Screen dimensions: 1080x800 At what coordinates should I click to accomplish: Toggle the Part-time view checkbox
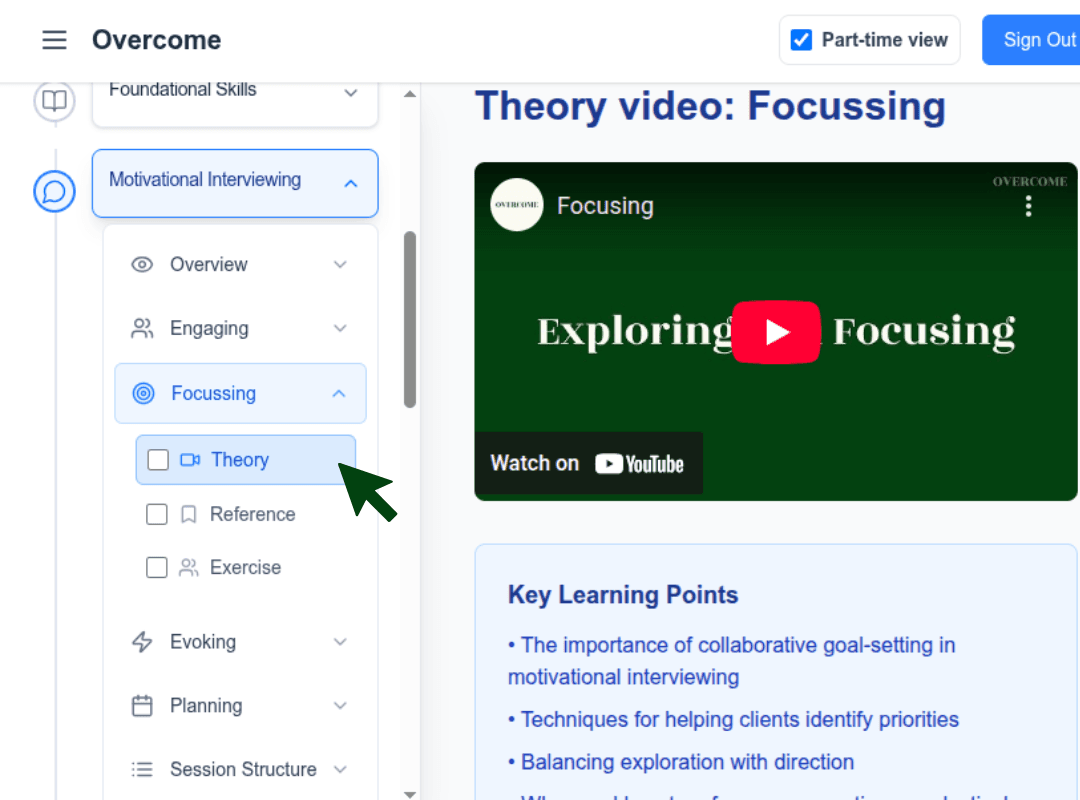(801, 40)
